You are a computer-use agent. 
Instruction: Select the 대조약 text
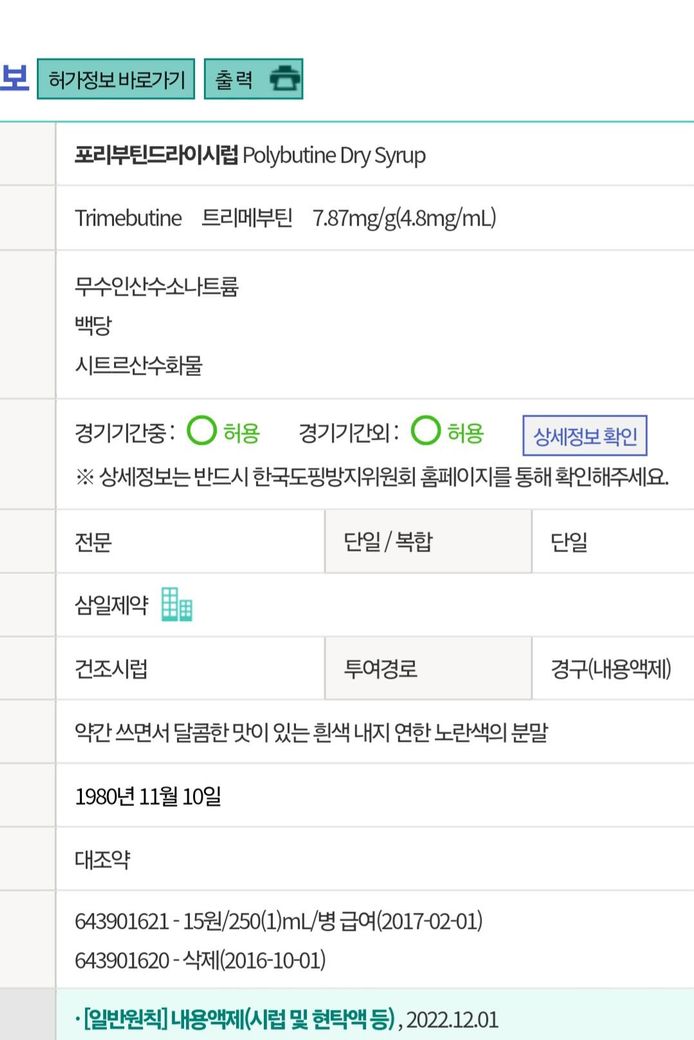[102, 859]
